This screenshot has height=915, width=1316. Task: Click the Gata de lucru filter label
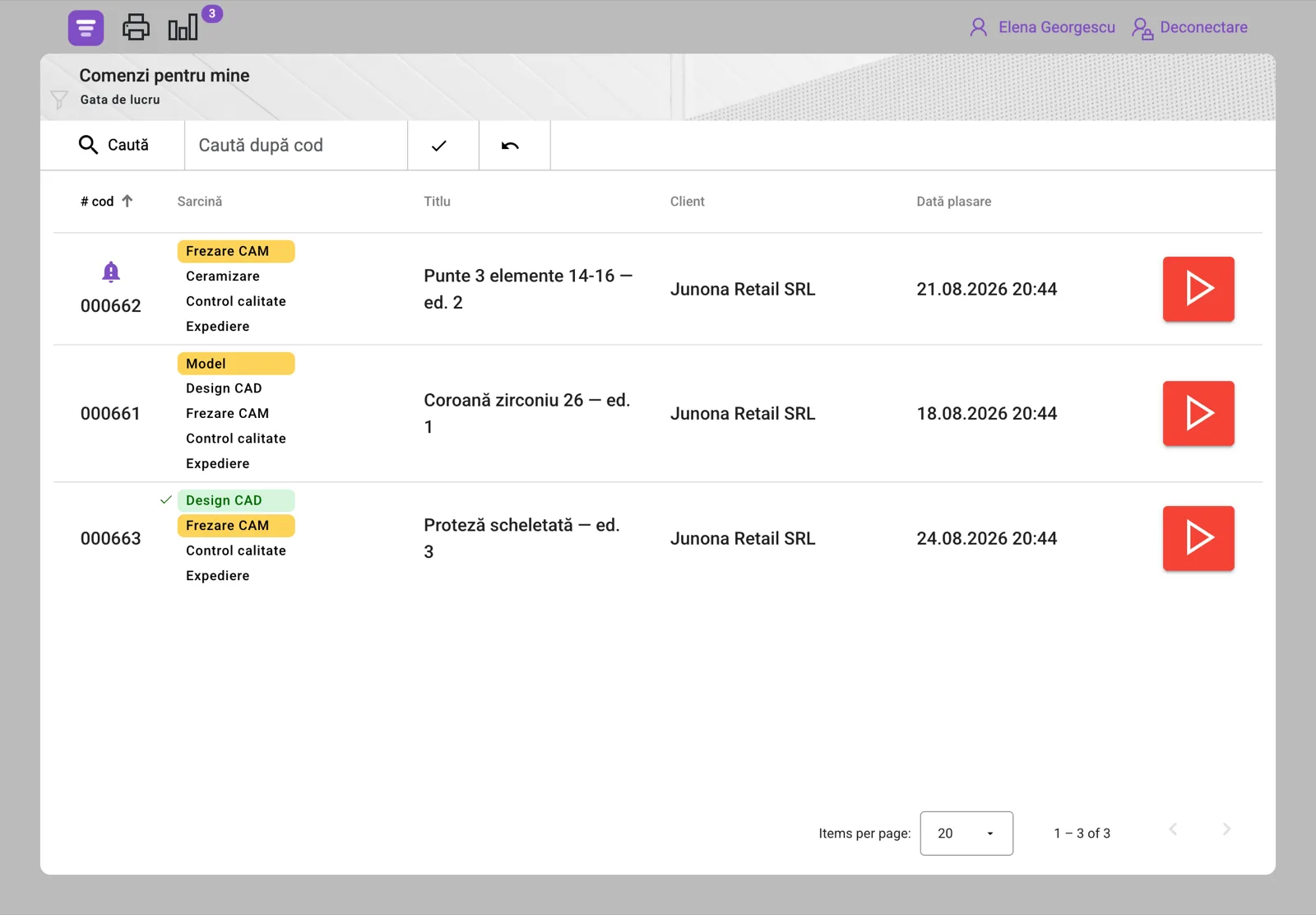(x=120, y=100)
